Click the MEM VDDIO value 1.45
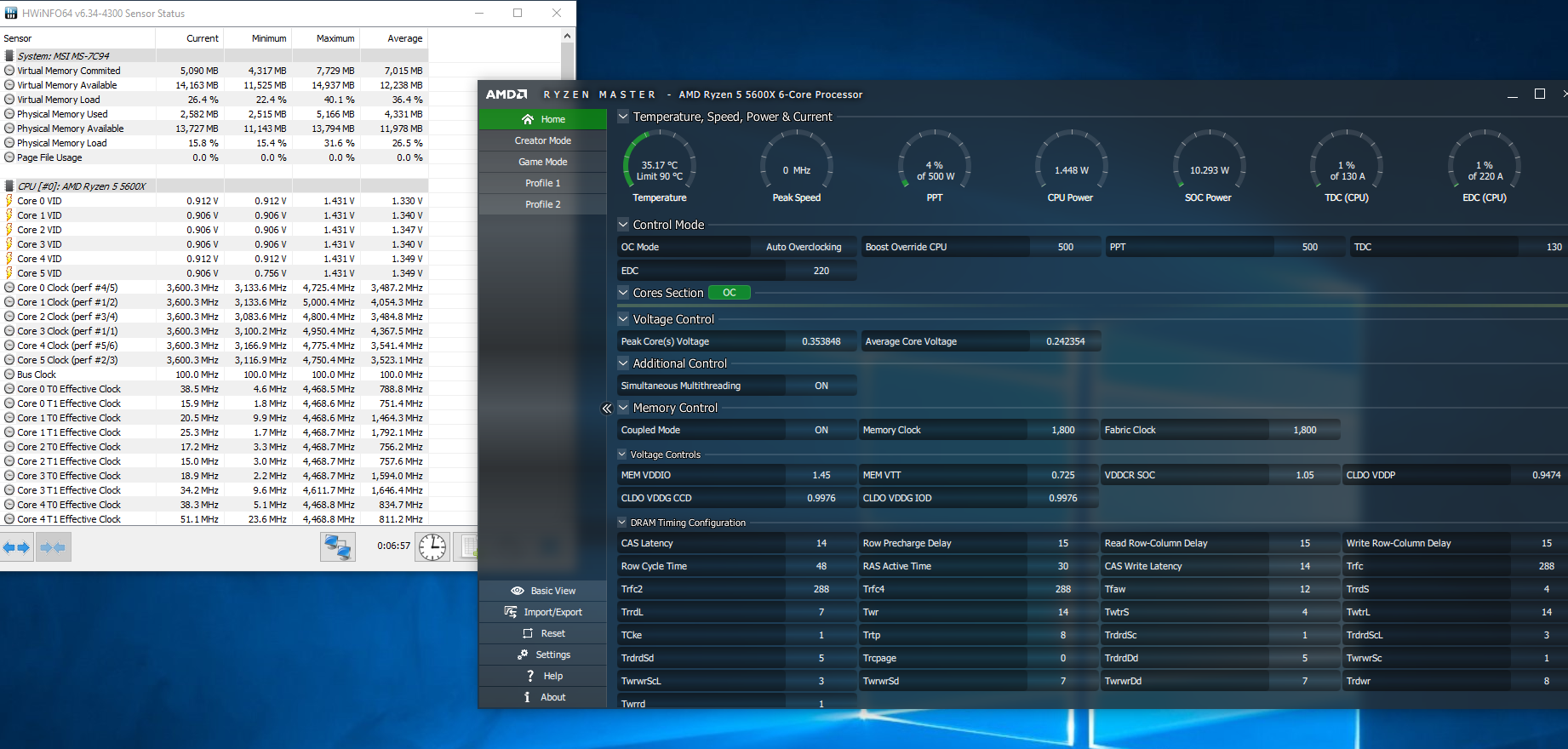Screen dimensions: 1568x749 (821, 475)
